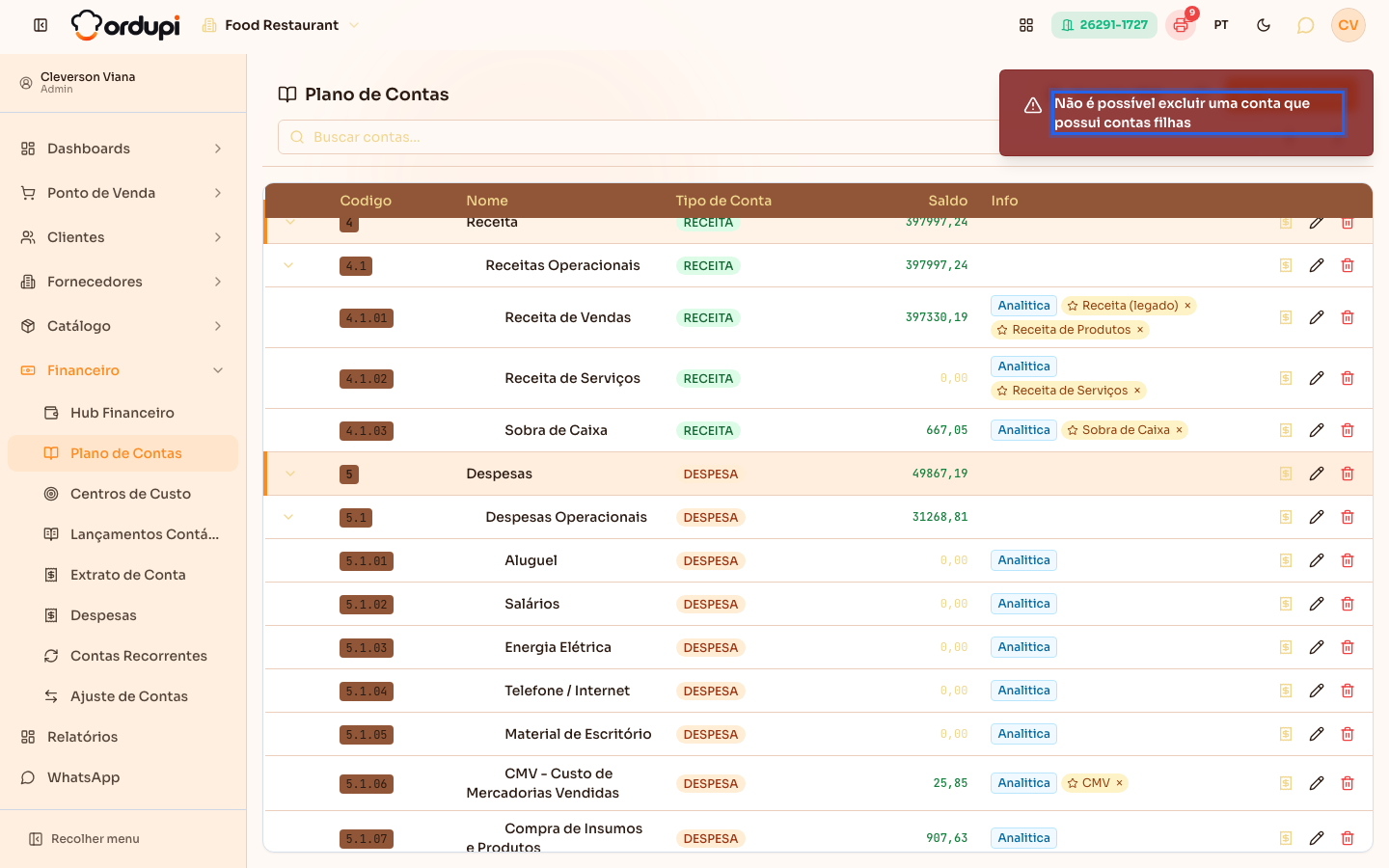Collapse the Financeiro menu
This screenshot has height=868, width=1389.
123,370
